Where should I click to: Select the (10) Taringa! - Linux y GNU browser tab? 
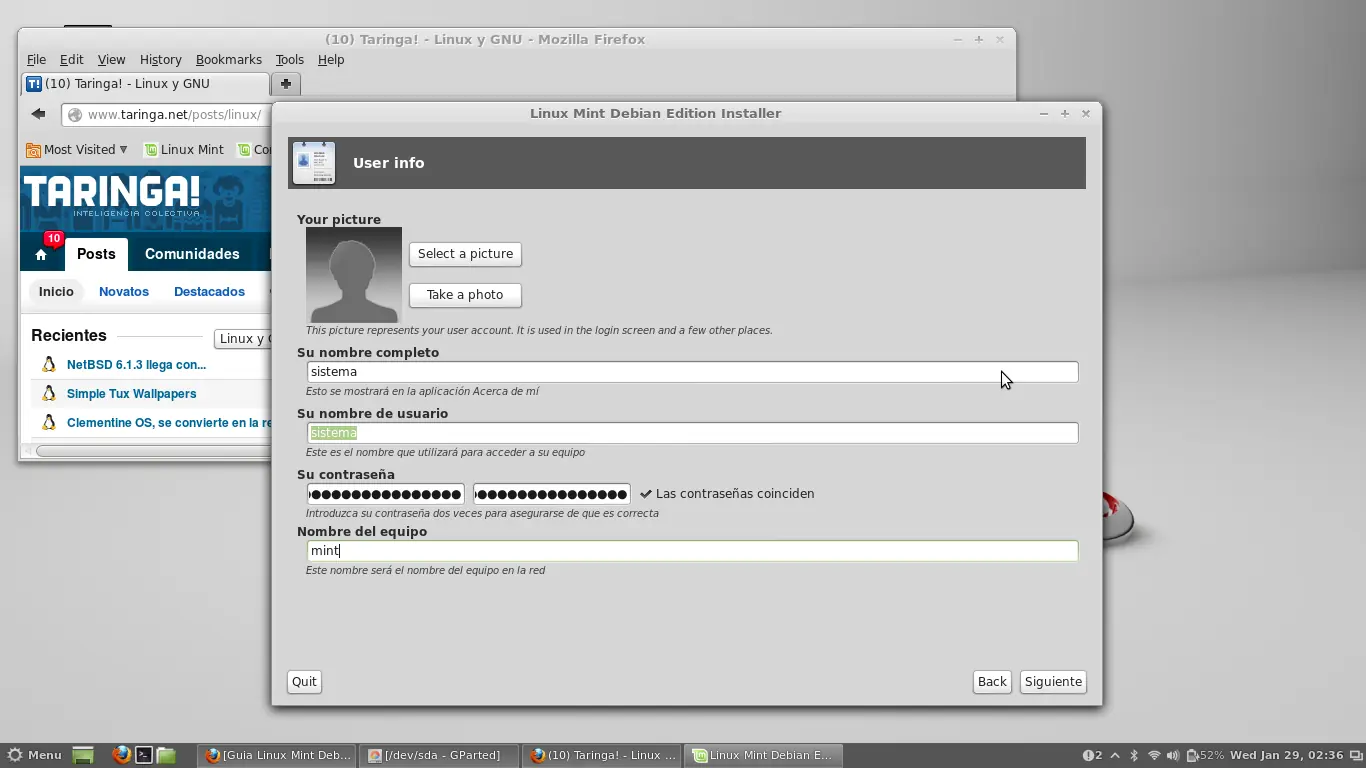click(x=145, y=84)
